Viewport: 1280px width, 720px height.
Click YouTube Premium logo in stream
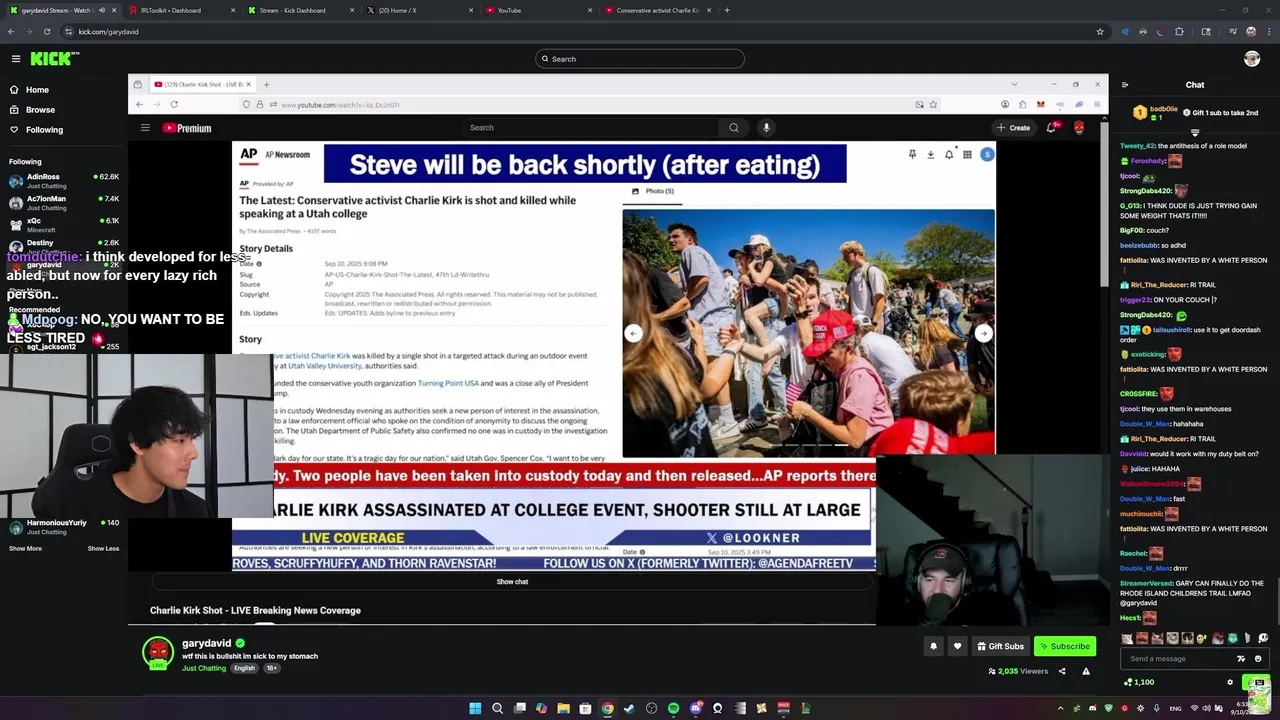click(187, 128)
